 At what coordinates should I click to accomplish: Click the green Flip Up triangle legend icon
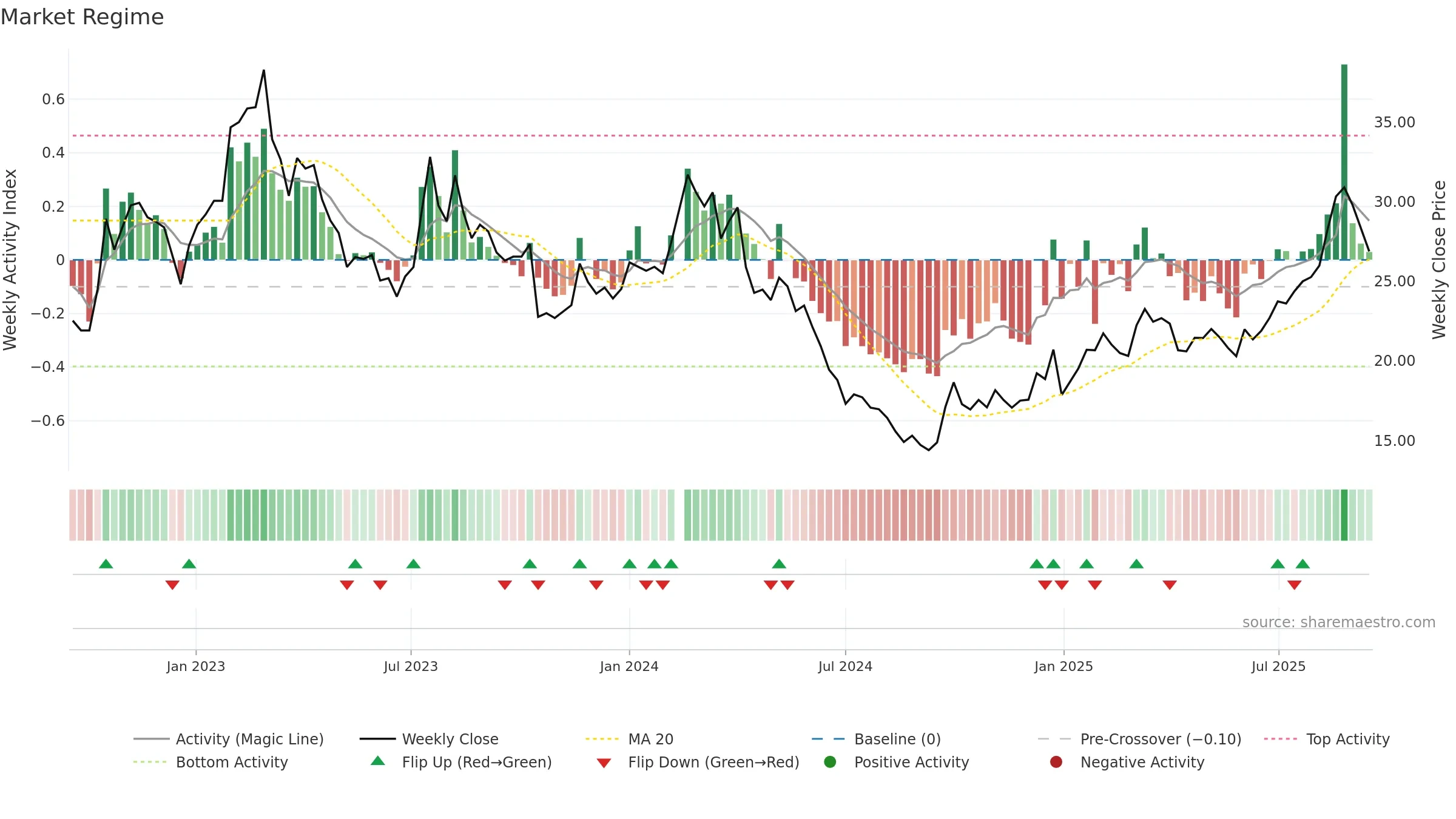point(378,761)
